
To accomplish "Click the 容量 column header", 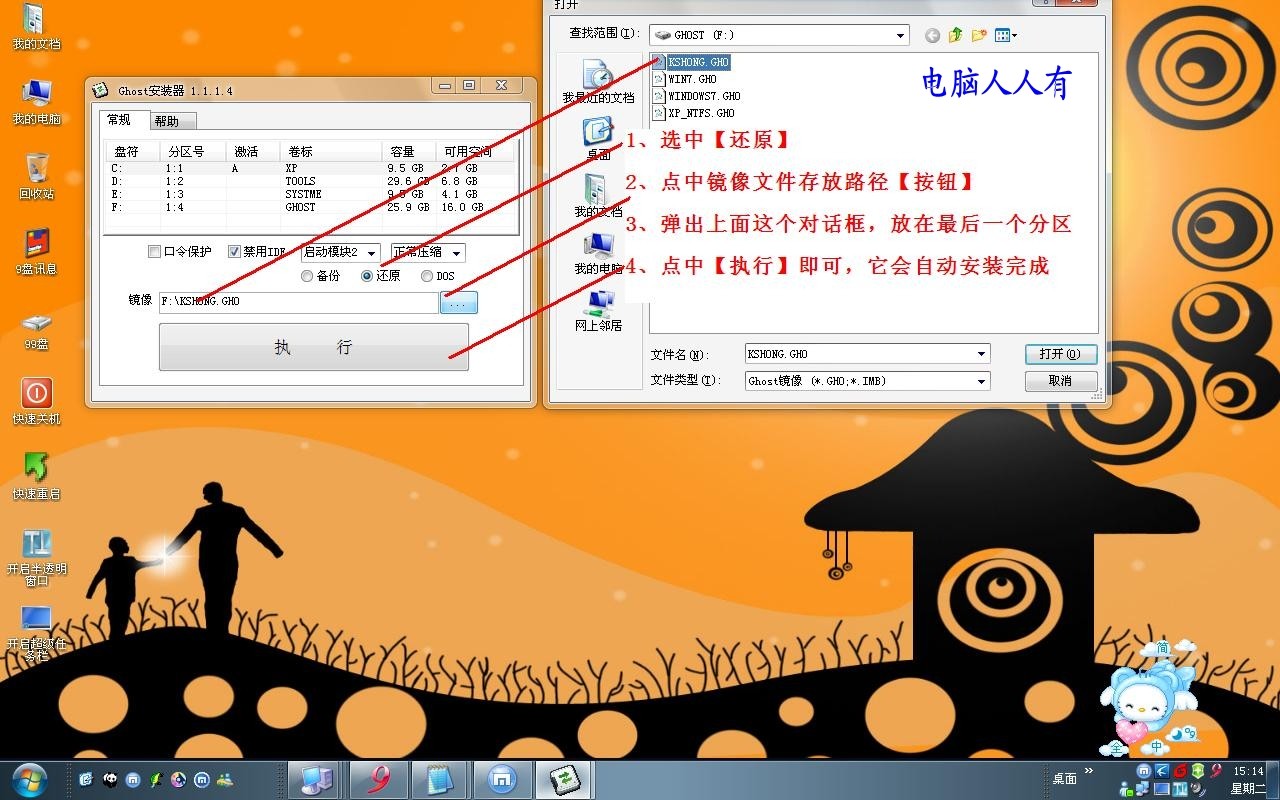I will (x=410, y=152).
